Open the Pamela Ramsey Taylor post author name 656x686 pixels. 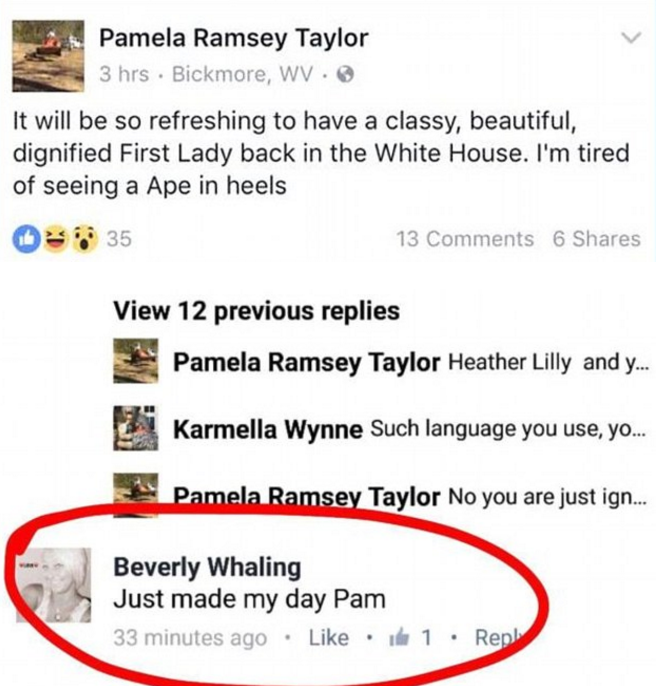(234, 38)
